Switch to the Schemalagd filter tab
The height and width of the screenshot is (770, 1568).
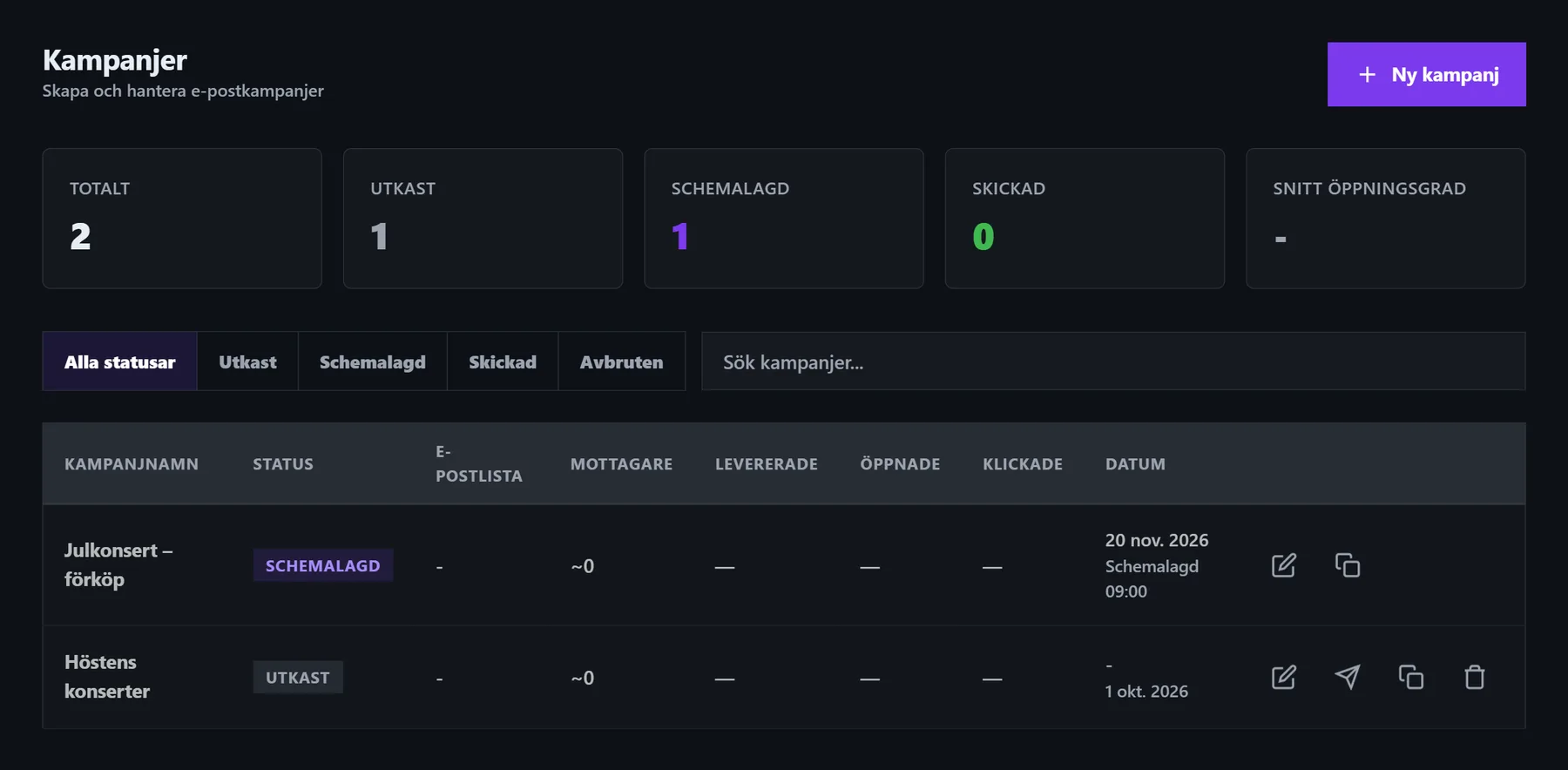point(373,361)
